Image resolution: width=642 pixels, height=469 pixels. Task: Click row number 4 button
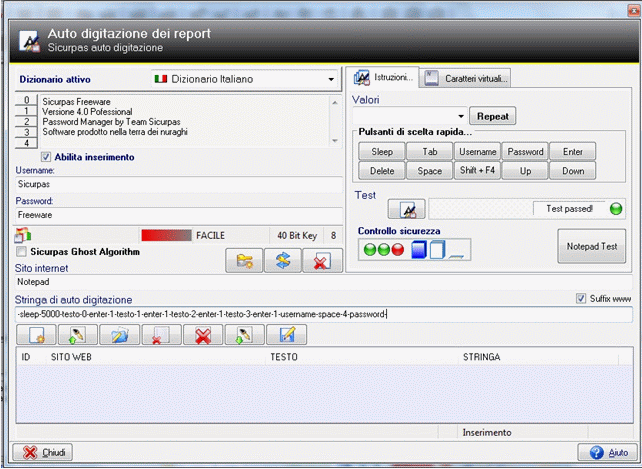point(26,143)
